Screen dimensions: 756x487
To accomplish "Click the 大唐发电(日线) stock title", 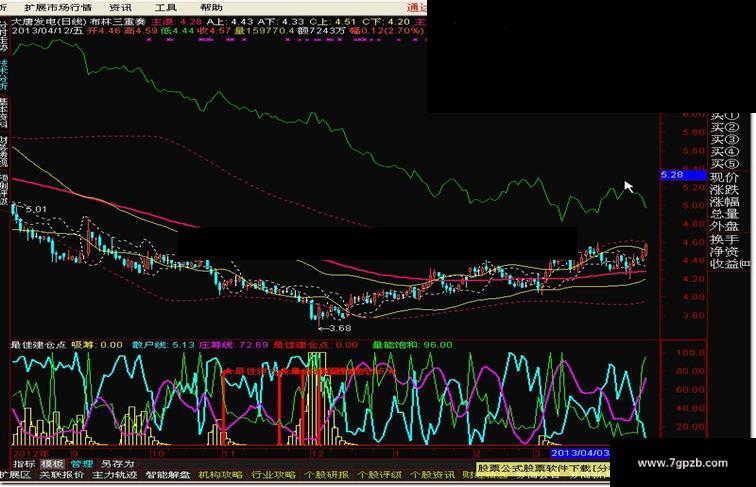I will [49, 22].
